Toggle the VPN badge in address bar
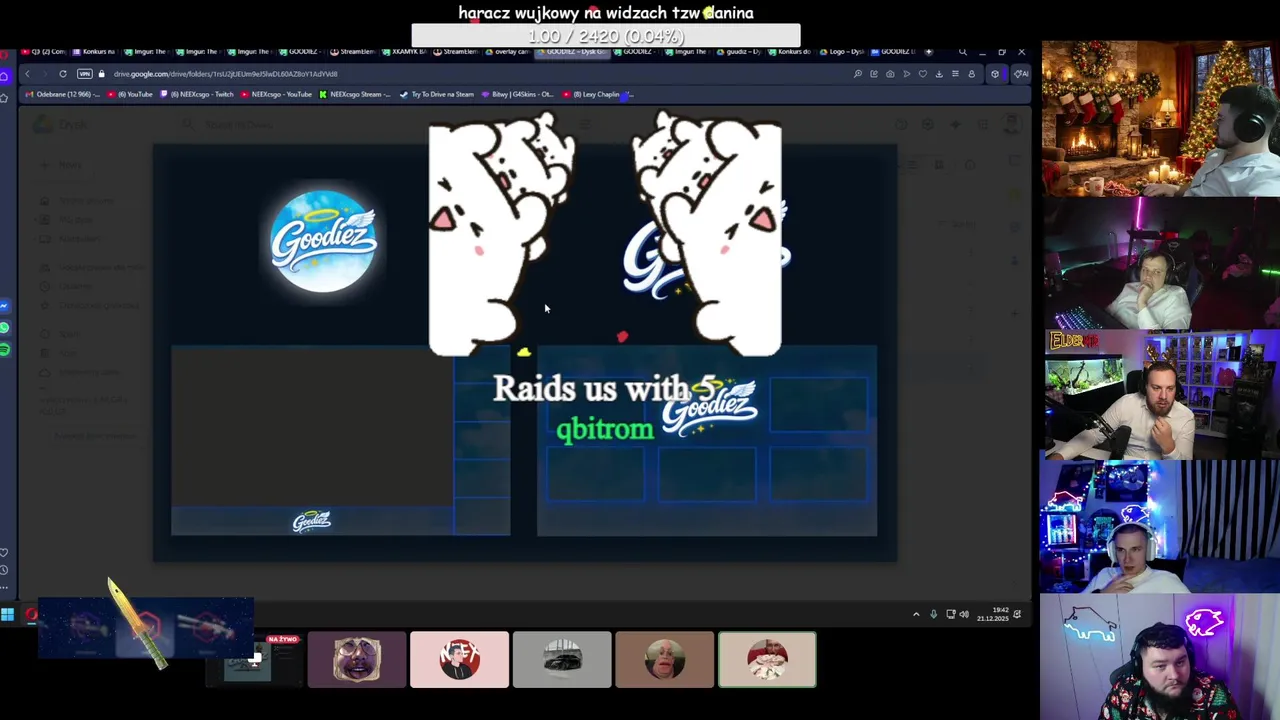The width and height of the screenshot is (1280, 720). (x=85, y=74)
